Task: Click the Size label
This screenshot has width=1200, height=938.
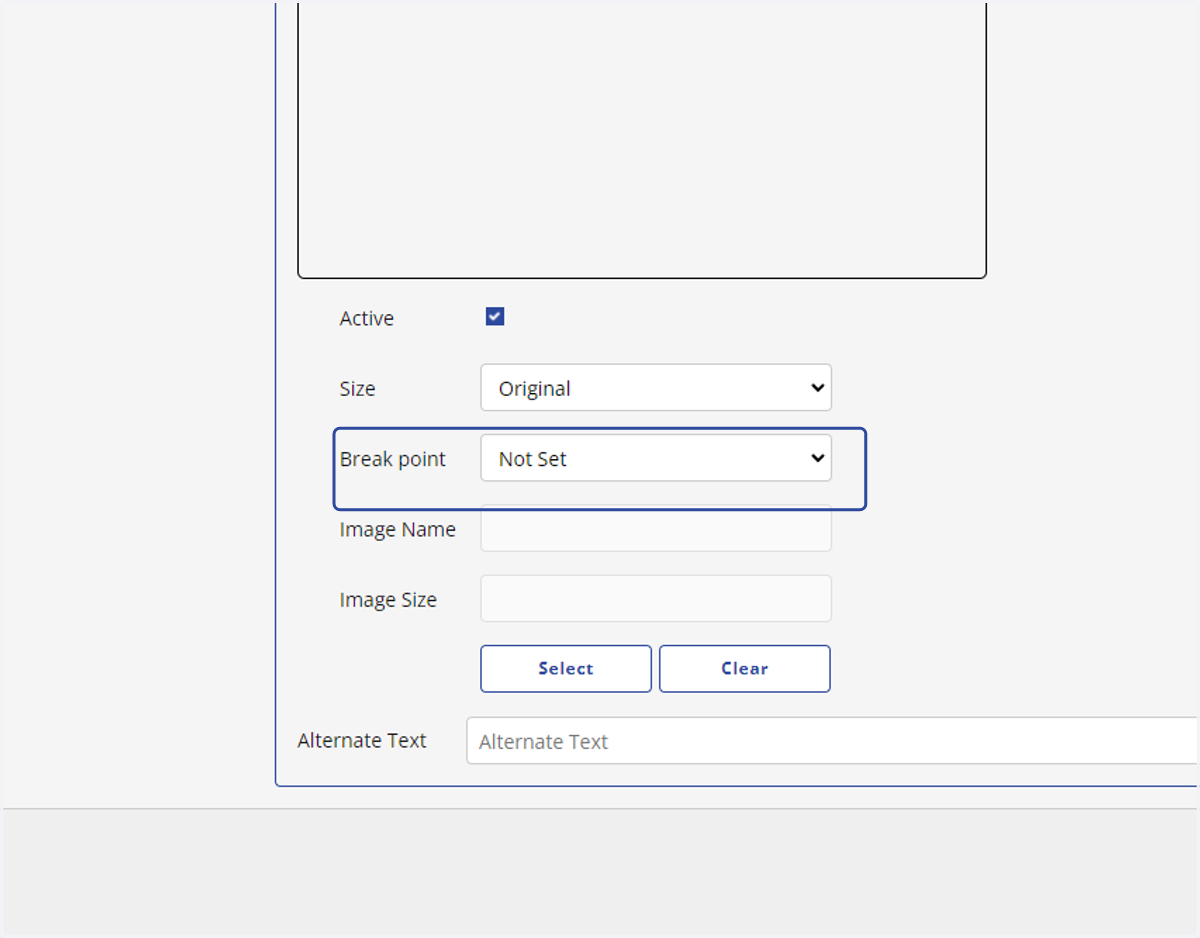Action: tap(357, 389)
